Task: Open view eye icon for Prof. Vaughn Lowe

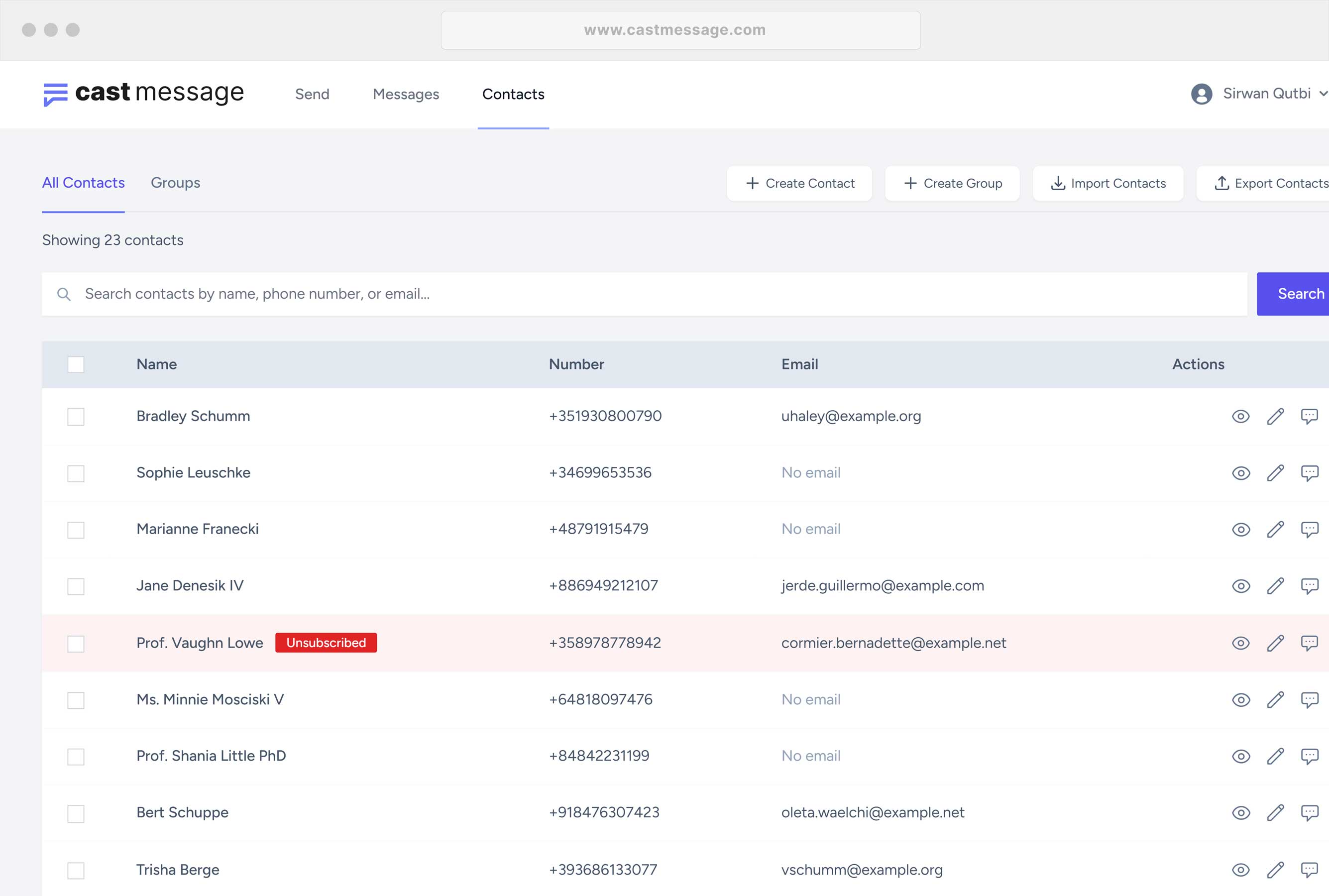Action: click(x=1240, y=644)
